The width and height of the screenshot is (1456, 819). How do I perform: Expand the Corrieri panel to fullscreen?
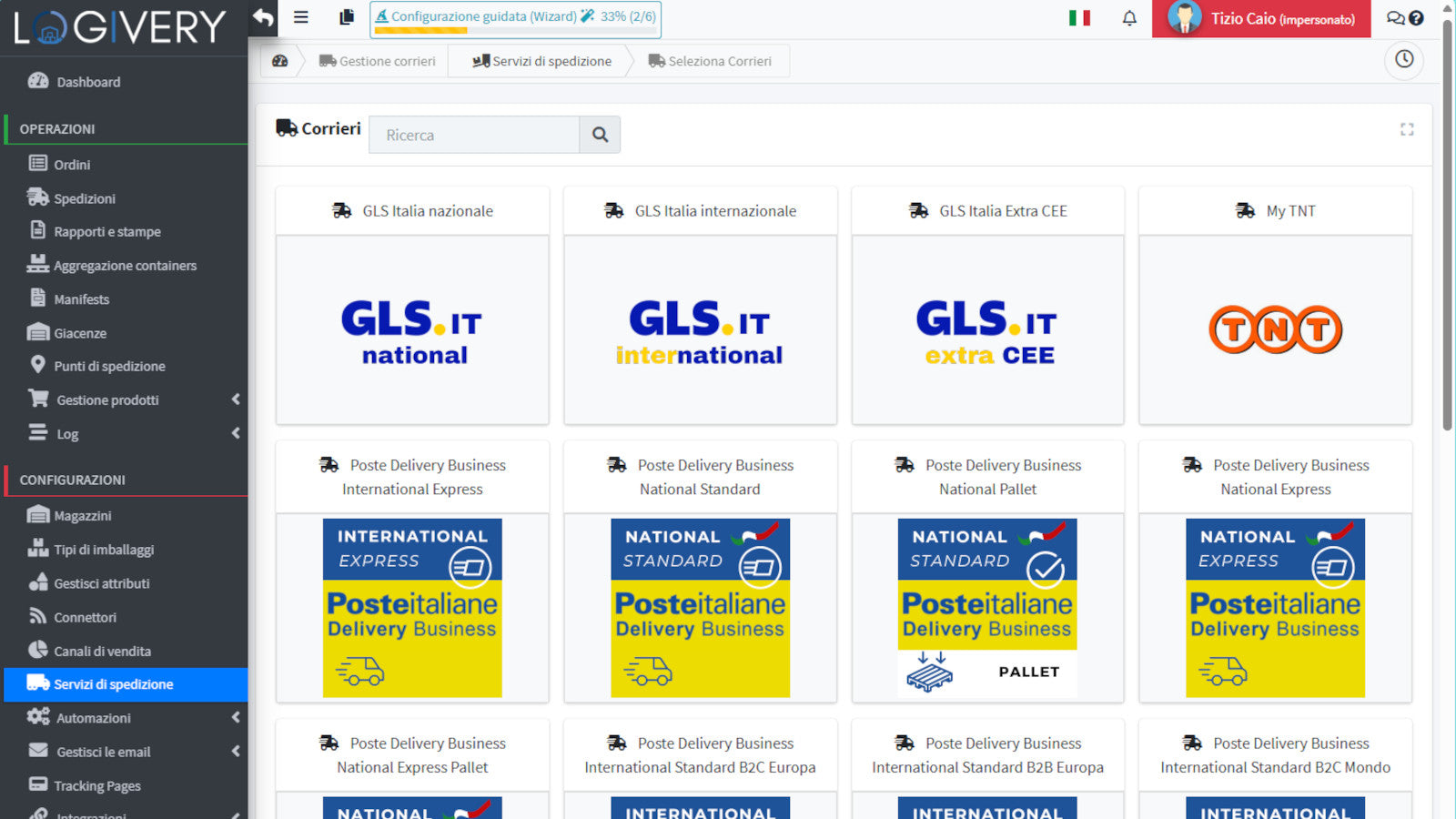pyautogui.click(x=1407, y=130)
